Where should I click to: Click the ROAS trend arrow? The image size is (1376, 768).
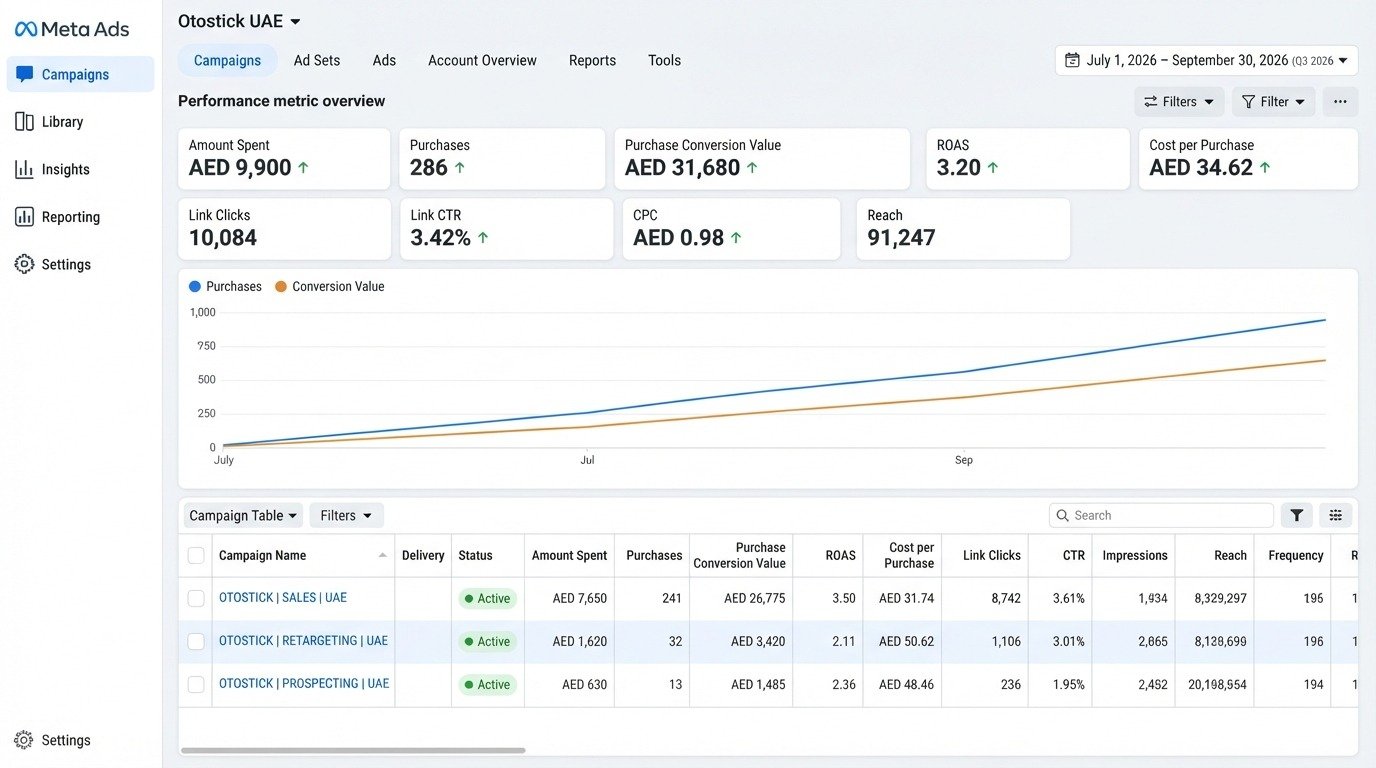(x=993, y=168)
